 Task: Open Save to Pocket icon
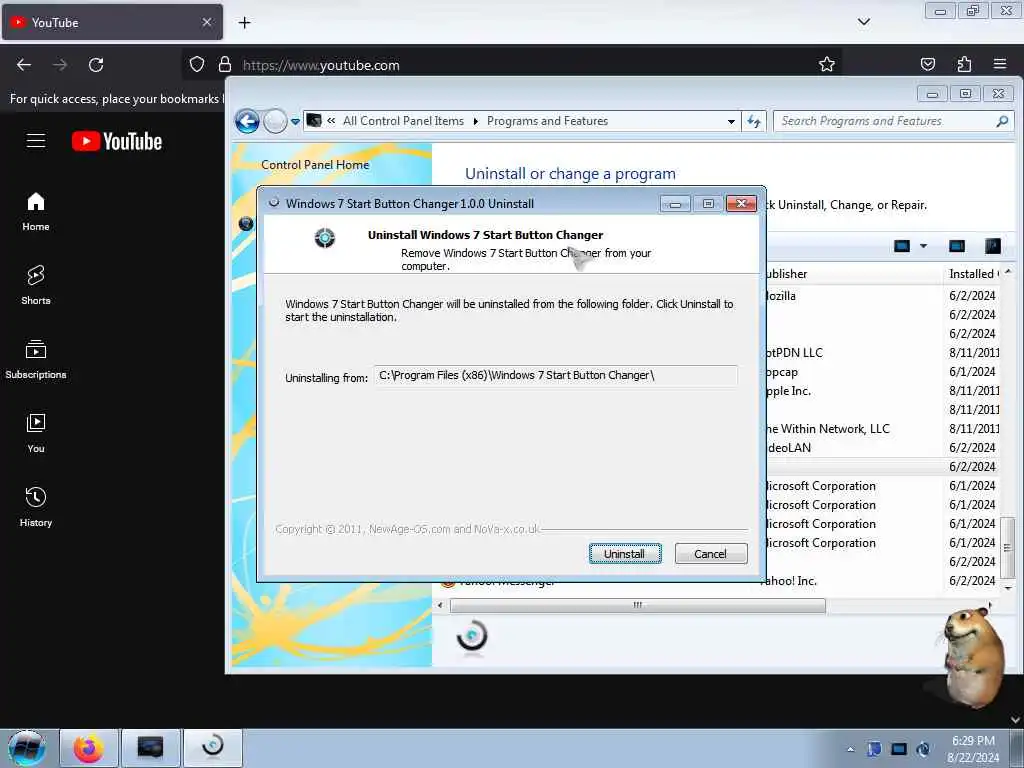[927, 64]
